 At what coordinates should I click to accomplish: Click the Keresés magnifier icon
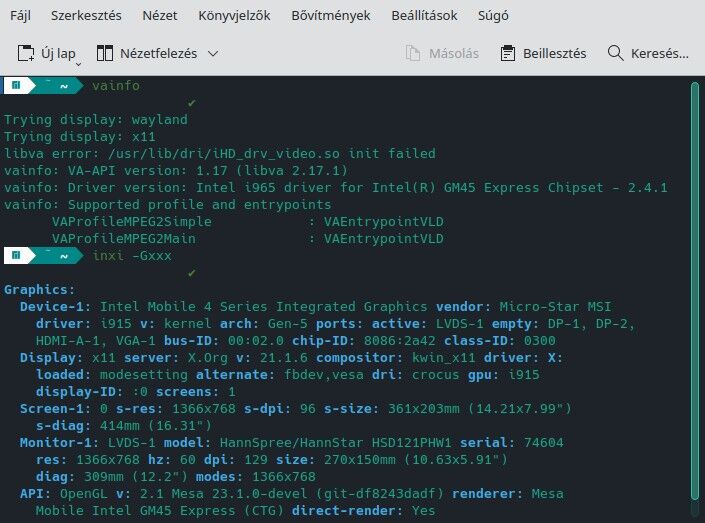click(x=616, y=53)
